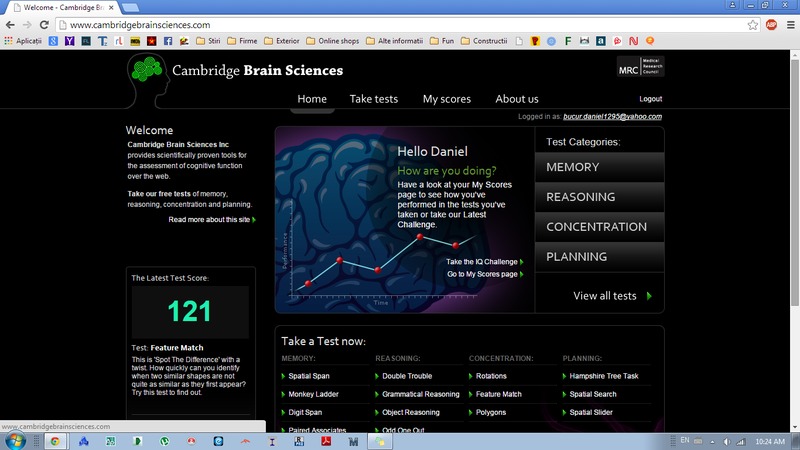Click the MRC Medical Research Council logo
Viewport: 800px width, 450px height.
[x=640, y=66]
